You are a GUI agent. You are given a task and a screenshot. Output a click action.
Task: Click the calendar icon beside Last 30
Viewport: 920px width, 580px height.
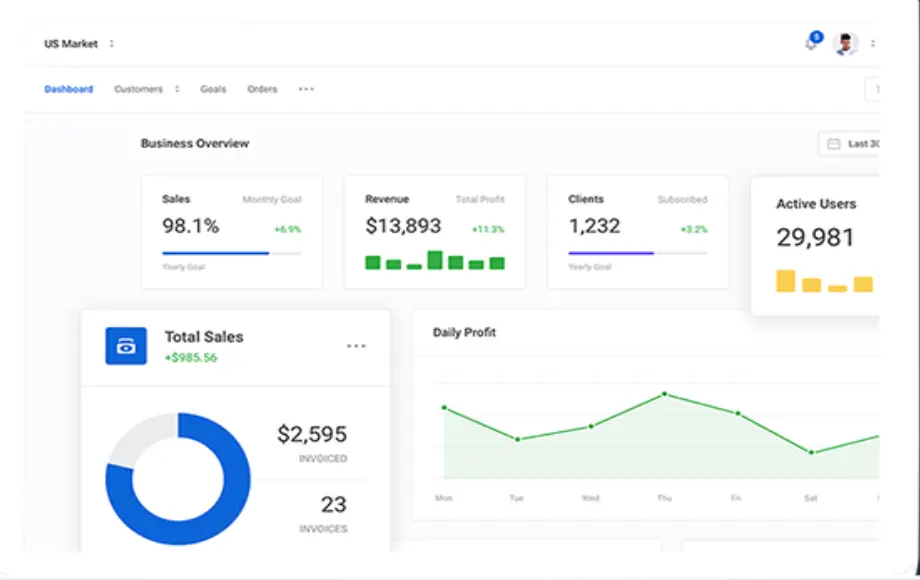coord(833,144)
